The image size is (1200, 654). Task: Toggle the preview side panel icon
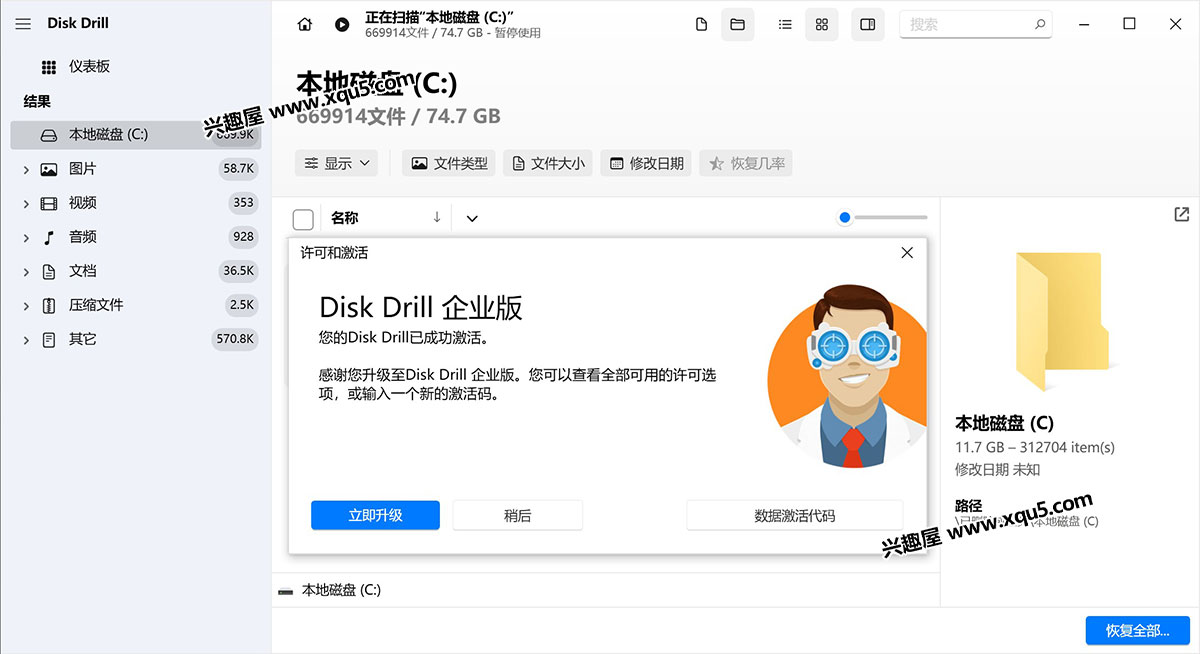(x=867, y=24)
